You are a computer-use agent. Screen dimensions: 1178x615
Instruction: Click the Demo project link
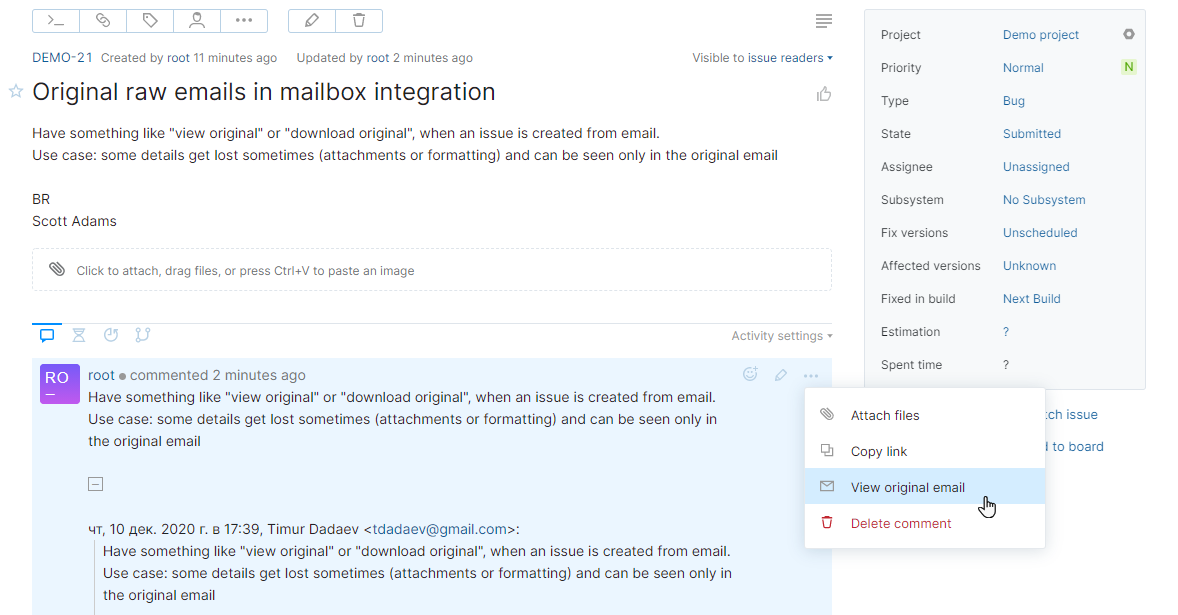tap(1040, 34)
